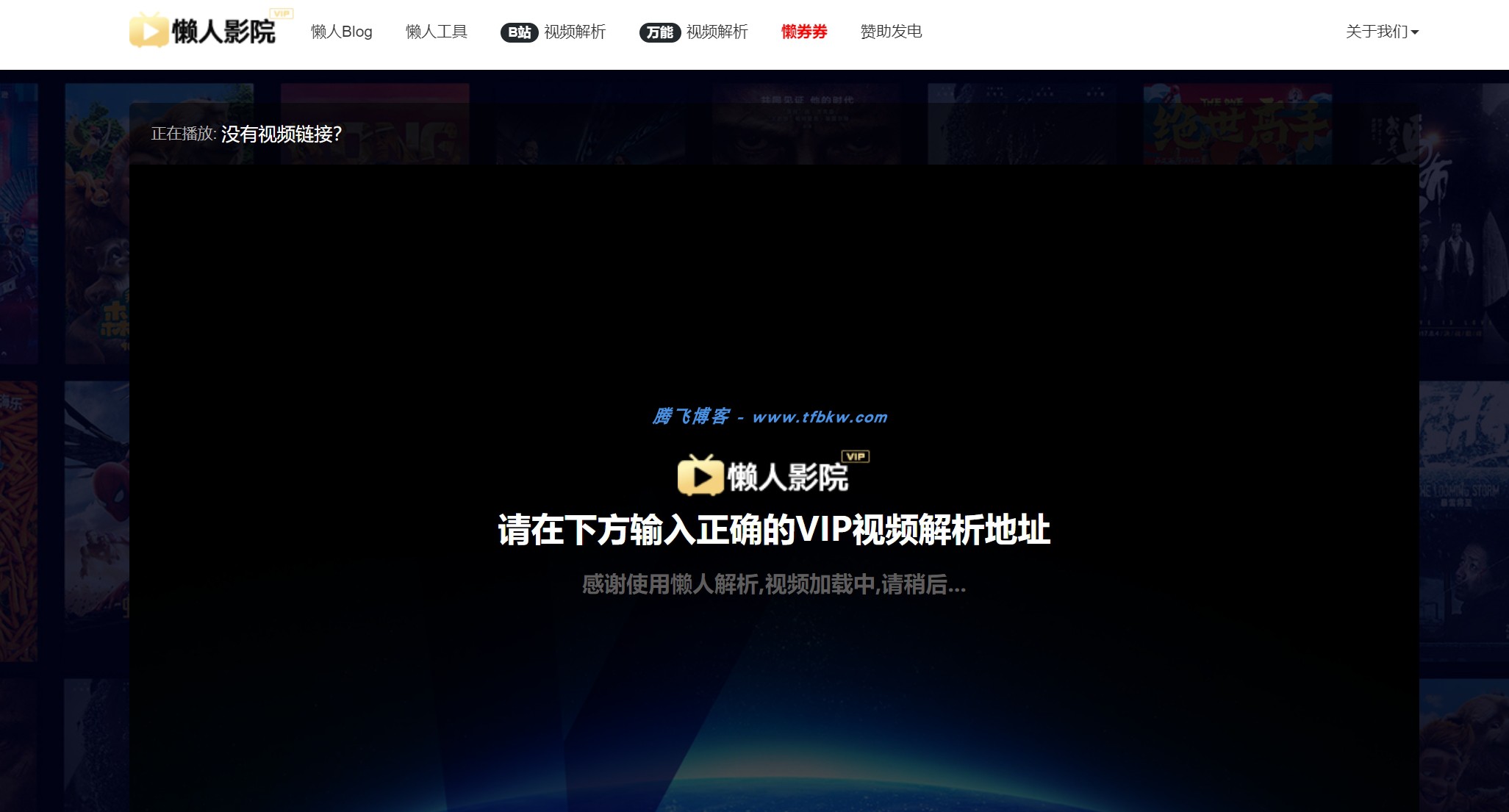Click the 赞助发电 navigation link
Screen dimensions: 1509x812
(x=890, y=32)
